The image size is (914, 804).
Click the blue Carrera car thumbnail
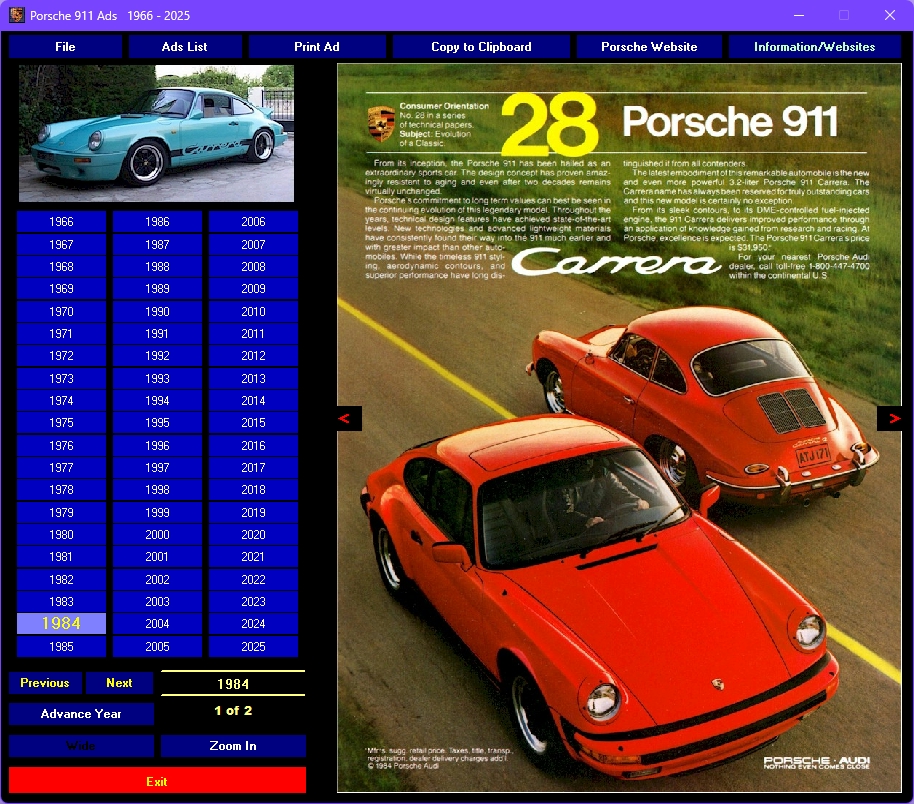156,134
